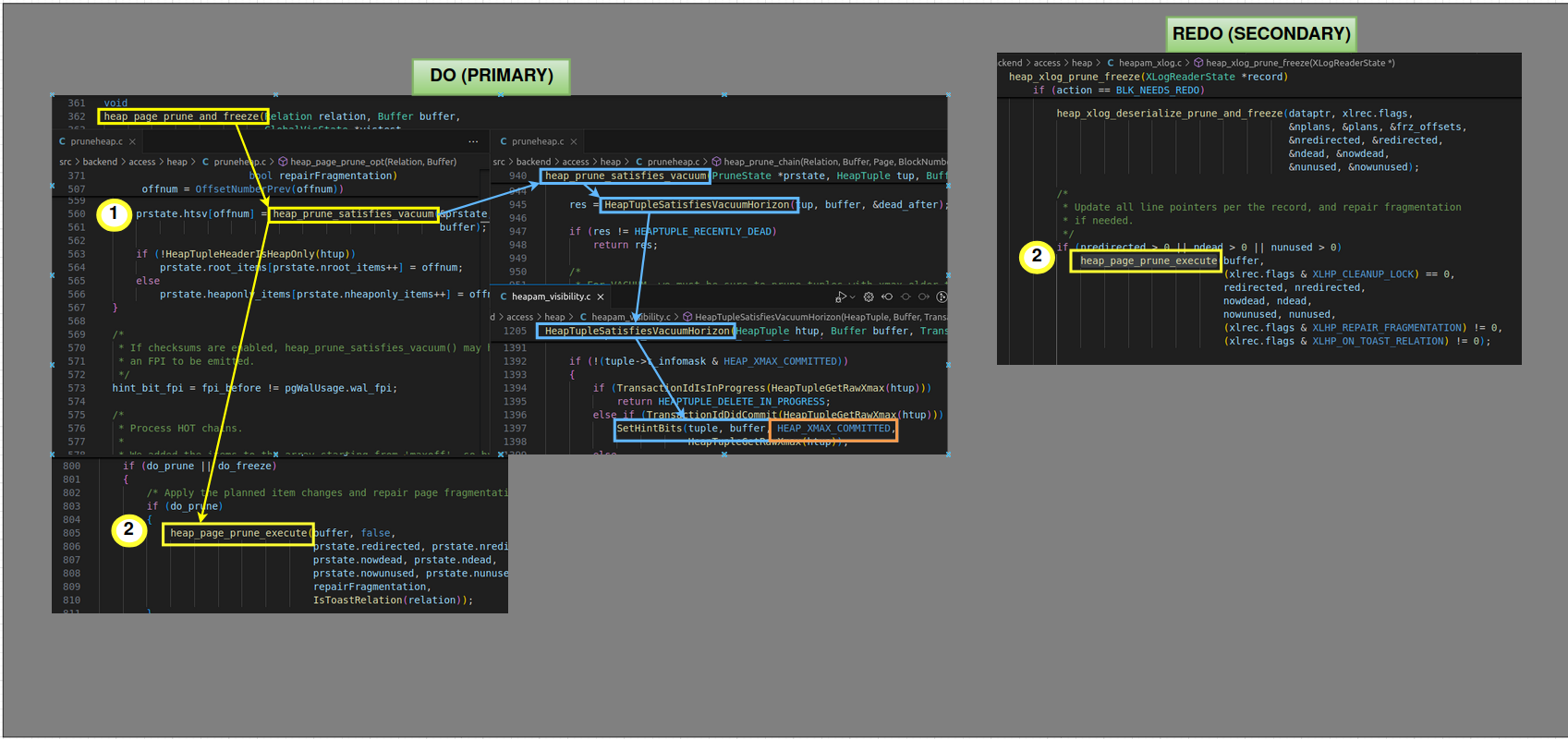
Task: Click the gear settings icon in editor toolbar
Action: pos(869,297)
